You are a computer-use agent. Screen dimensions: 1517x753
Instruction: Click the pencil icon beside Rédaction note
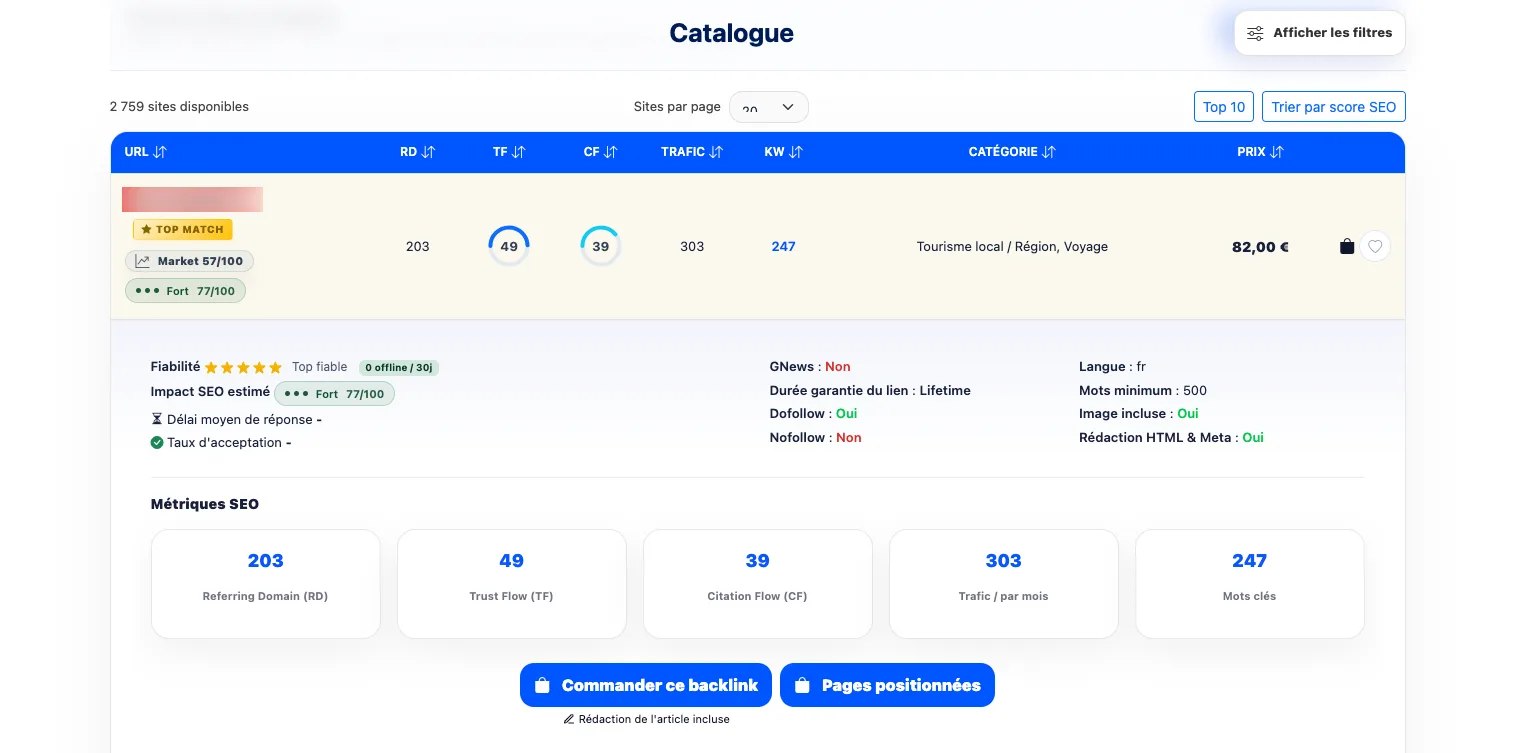(569, 719)
